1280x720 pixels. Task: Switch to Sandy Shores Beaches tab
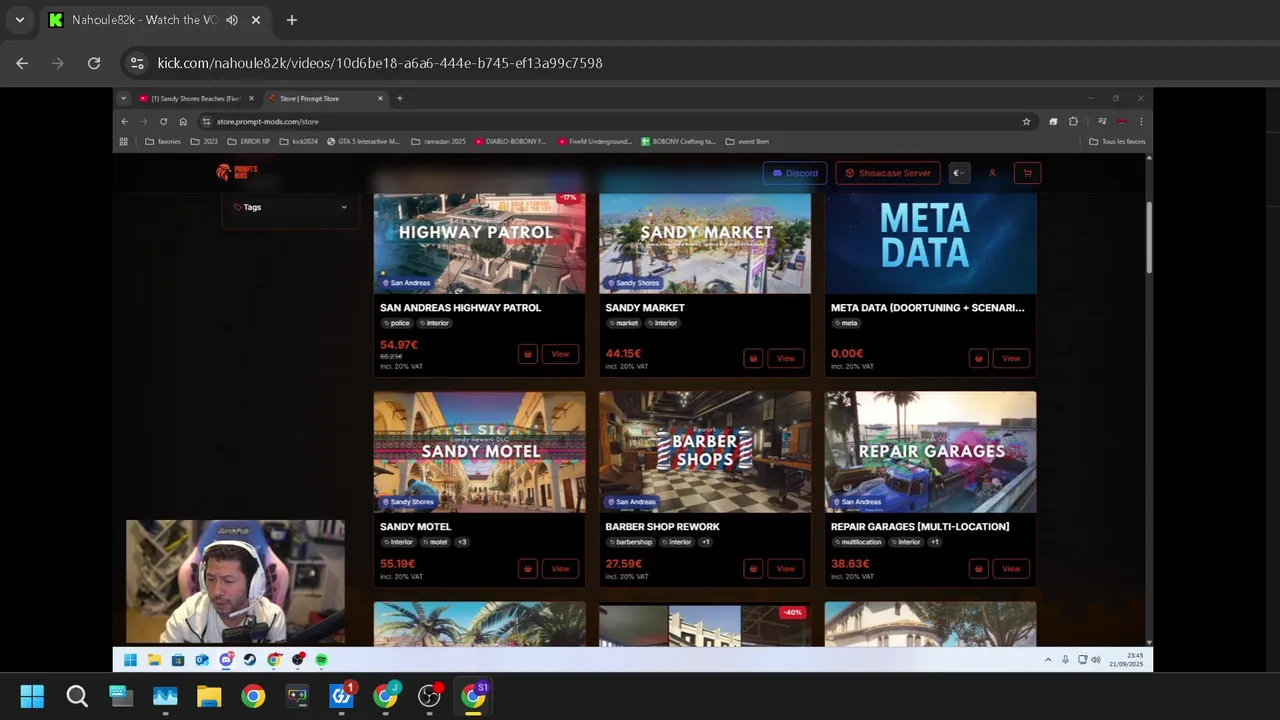[196, 98]
